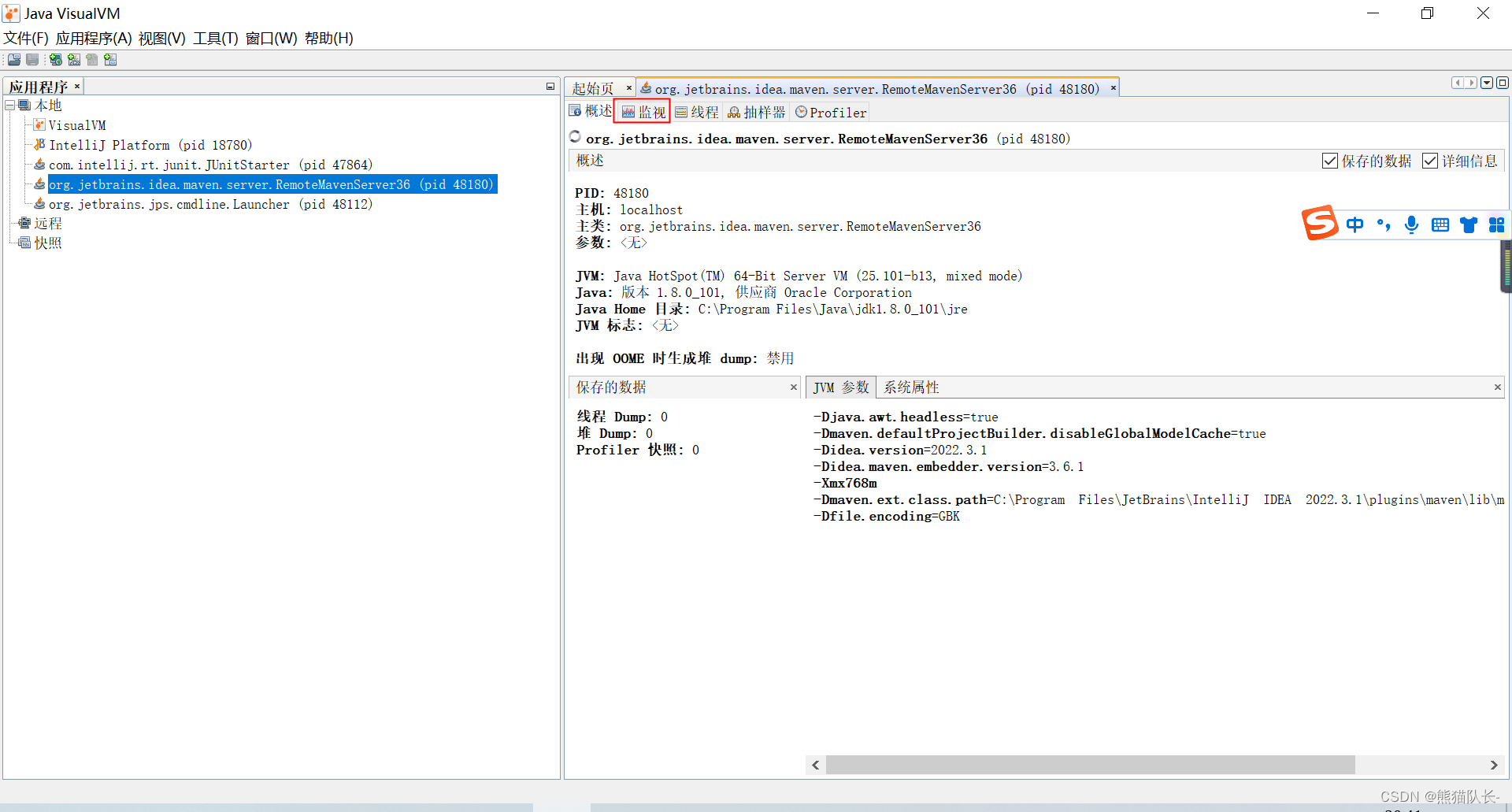This screenshot has width=1512, height=812.
Task: Switch to the Profiler tab
Action: [x=831, y=112]
